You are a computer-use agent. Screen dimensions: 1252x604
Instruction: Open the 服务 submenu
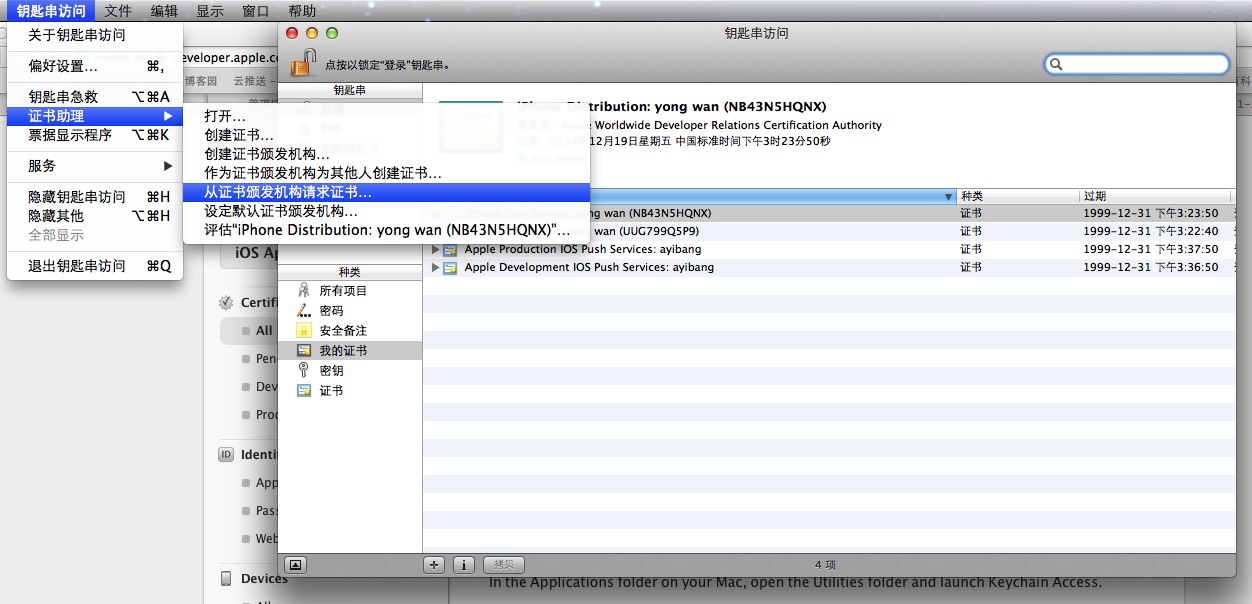95,166
